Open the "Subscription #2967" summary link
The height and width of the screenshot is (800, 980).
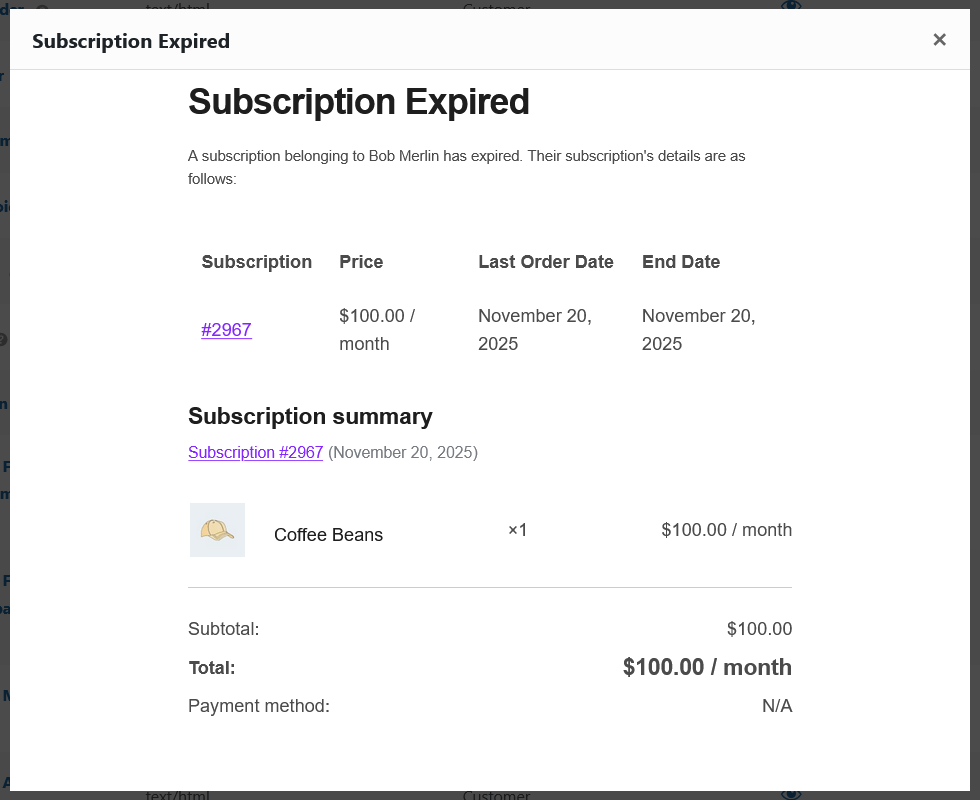[x=255, y=452]
